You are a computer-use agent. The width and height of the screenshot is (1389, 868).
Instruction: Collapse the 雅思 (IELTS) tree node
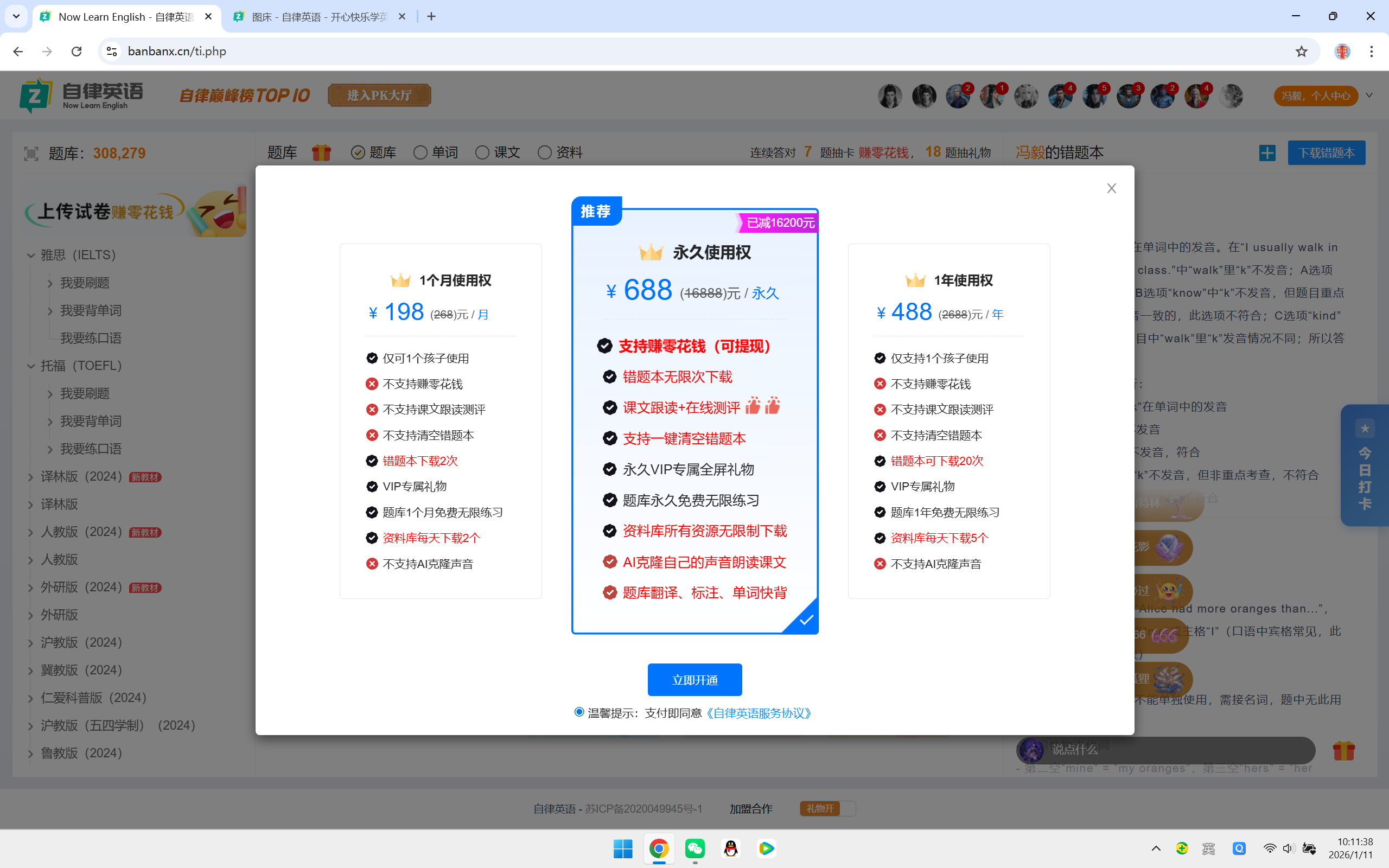[x=31, y=256]
